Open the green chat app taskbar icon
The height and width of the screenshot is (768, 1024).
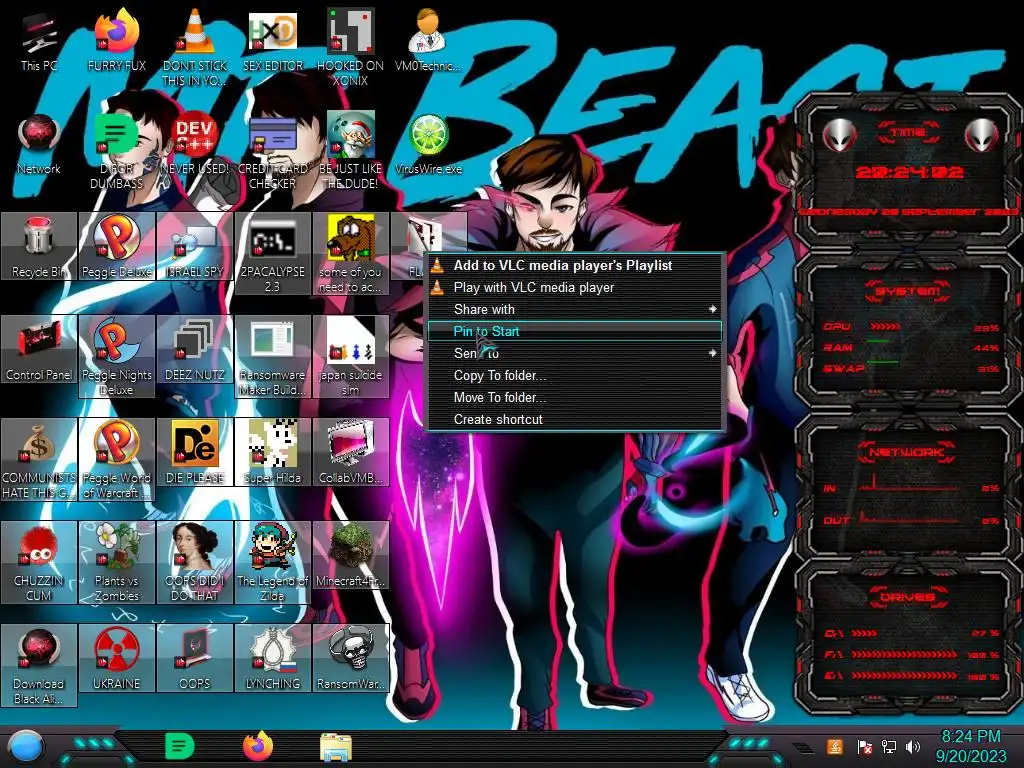tap(180, 746)
